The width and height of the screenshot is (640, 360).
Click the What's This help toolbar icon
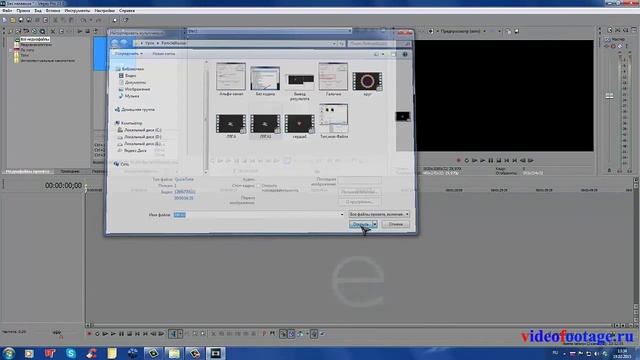coord(126,20)
